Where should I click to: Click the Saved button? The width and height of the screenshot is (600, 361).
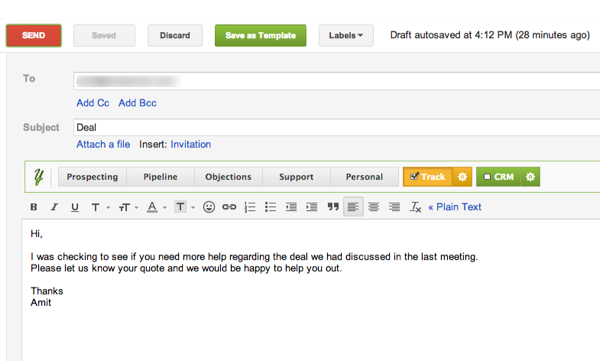tap(104, 36)
